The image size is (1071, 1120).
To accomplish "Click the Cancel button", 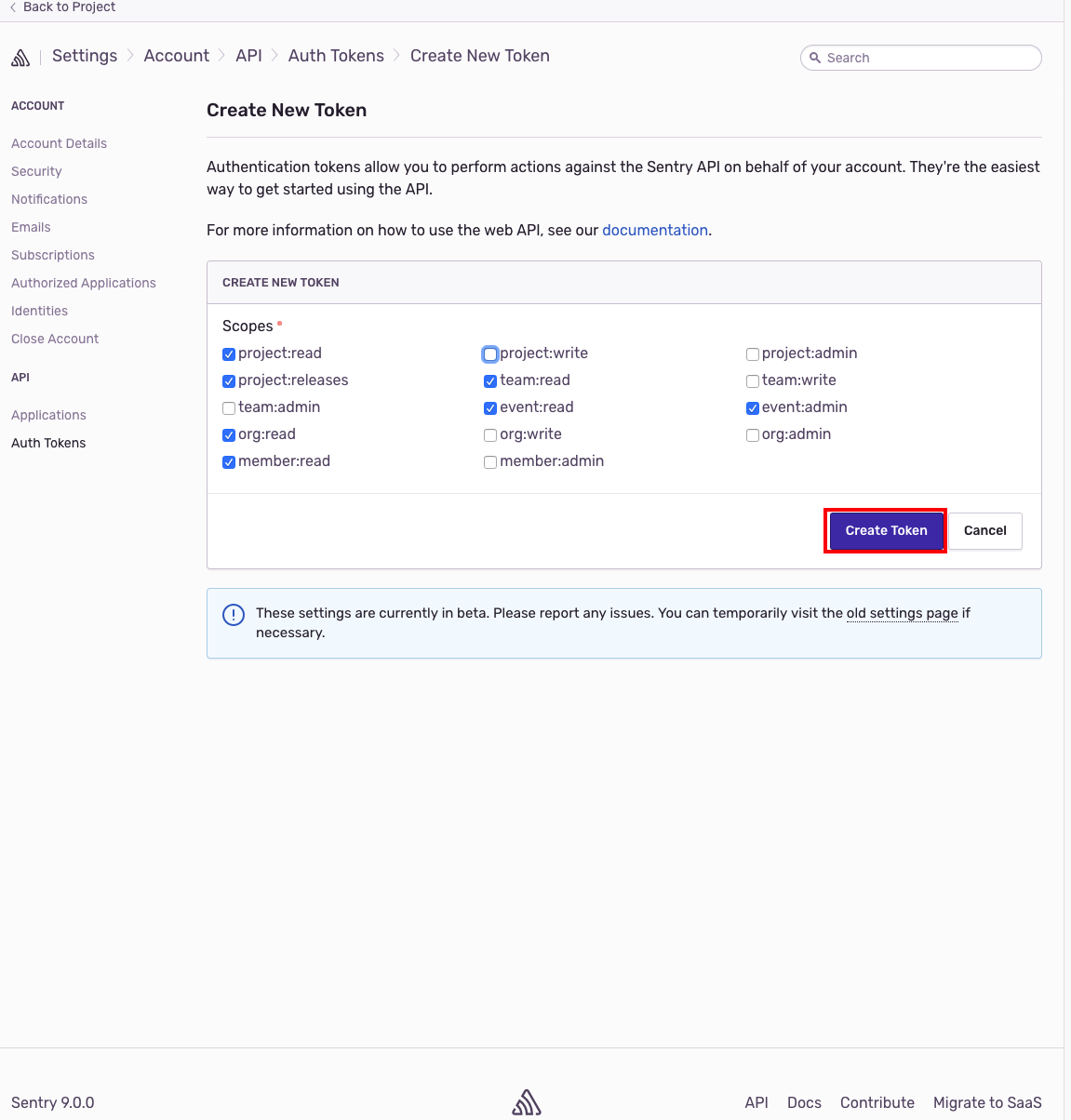I will coord(985,530).
